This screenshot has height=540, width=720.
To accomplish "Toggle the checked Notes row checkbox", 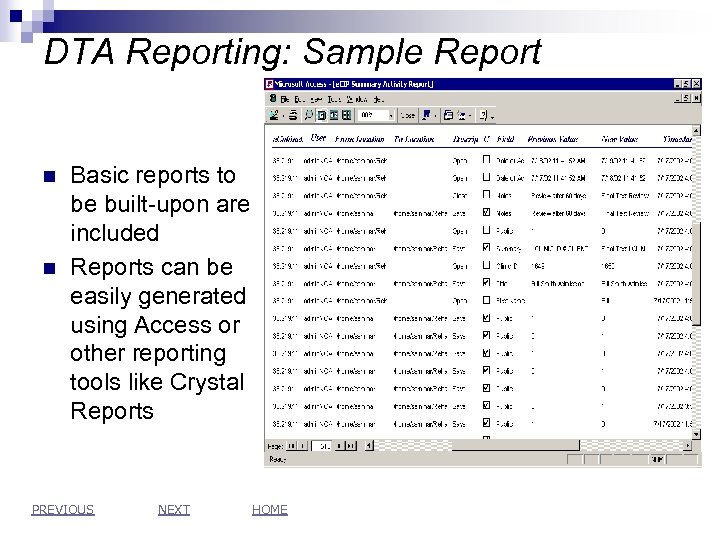I will click(486, 212).
